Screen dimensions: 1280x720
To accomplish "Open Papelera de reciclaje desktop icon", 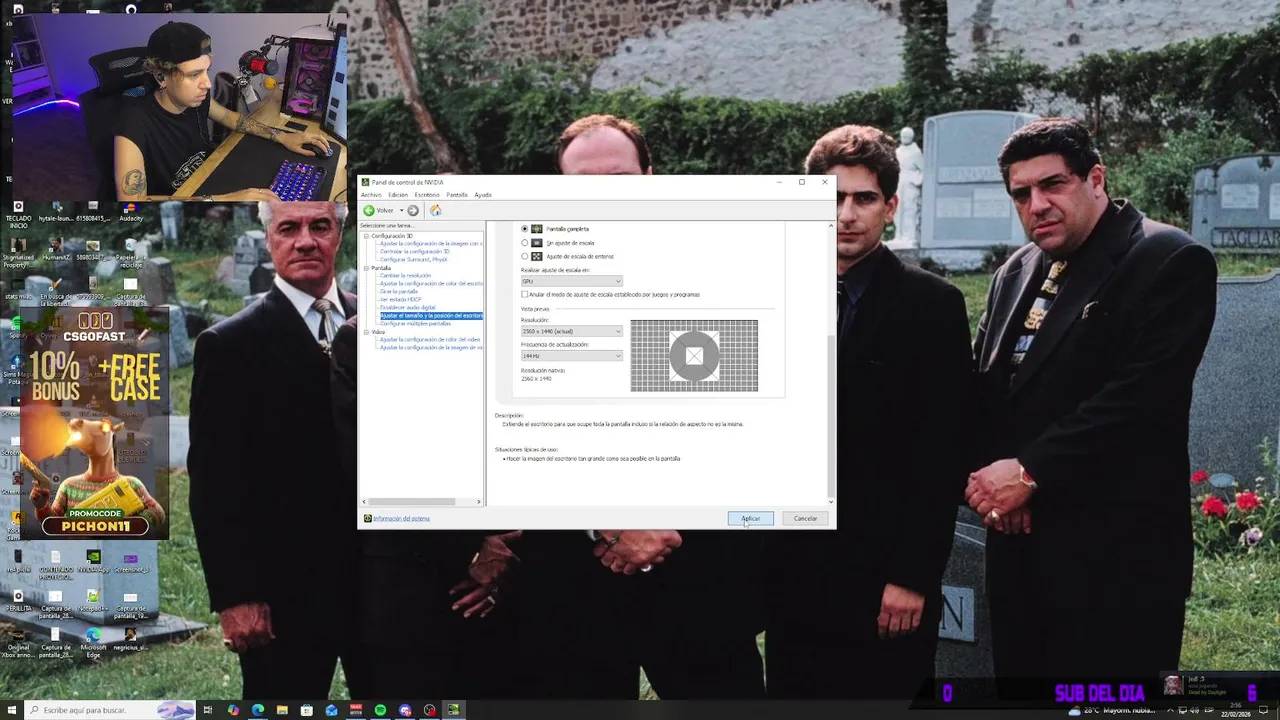I will tap(131, 252).
